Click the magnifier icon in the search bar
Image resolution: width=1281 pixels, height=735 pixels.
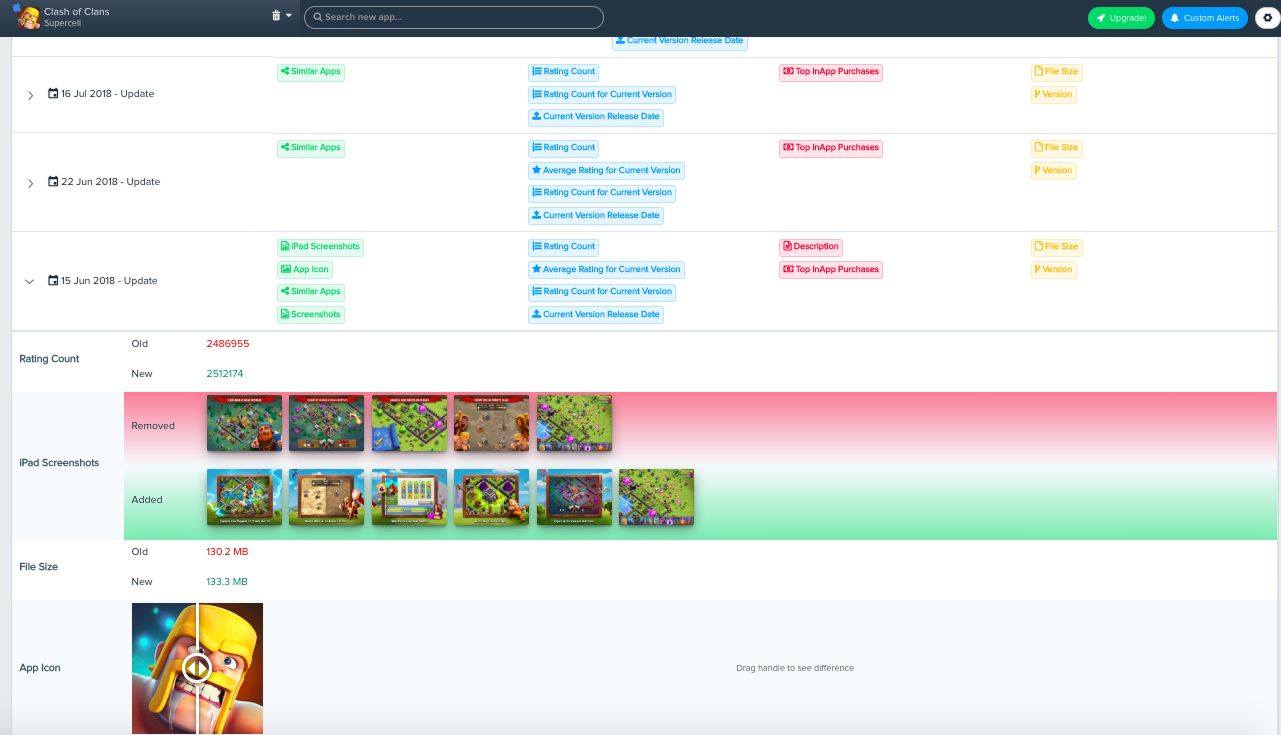[316, 17]
